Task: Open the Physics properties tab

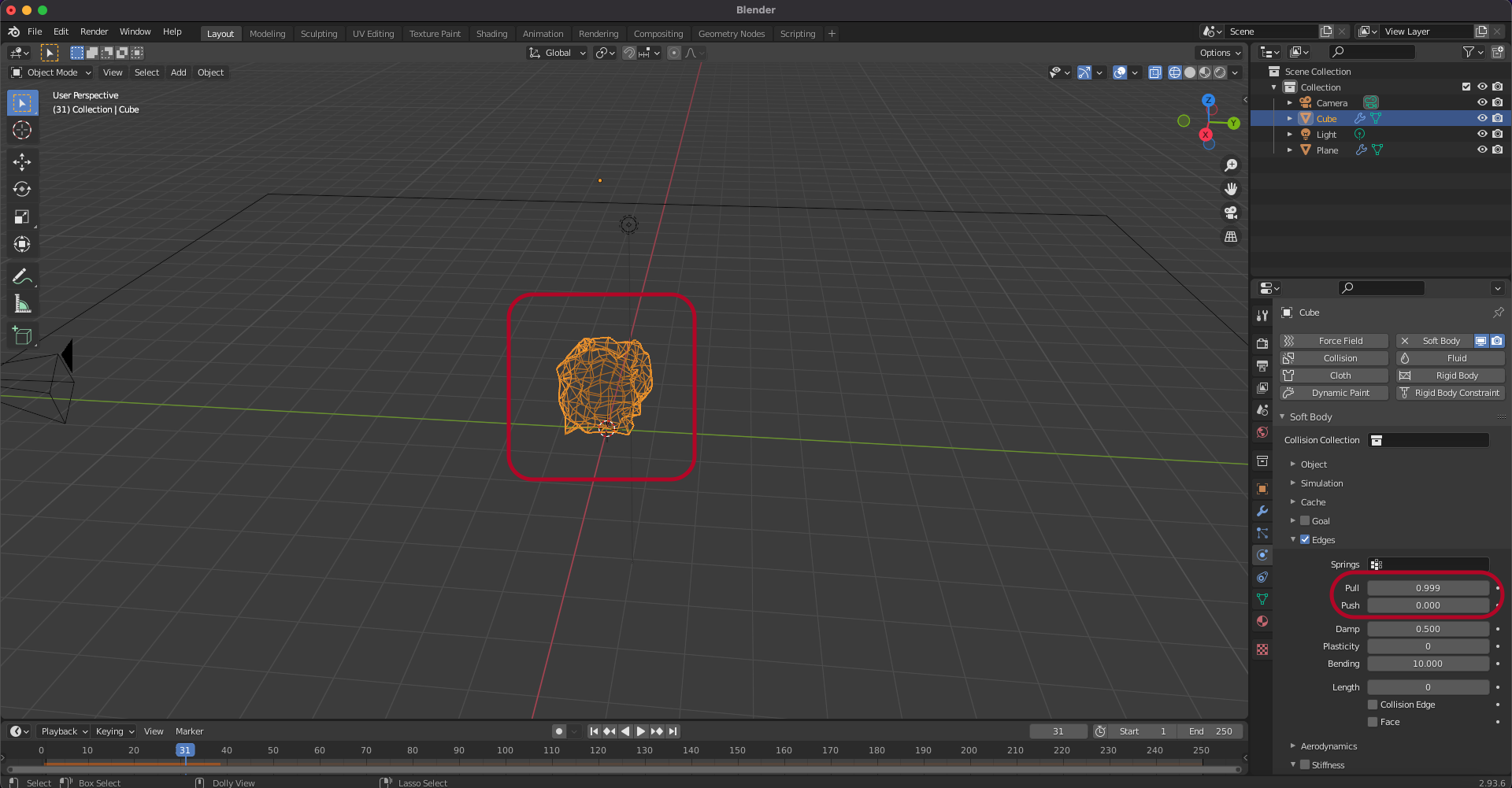Action: [x=1262, y=555]
